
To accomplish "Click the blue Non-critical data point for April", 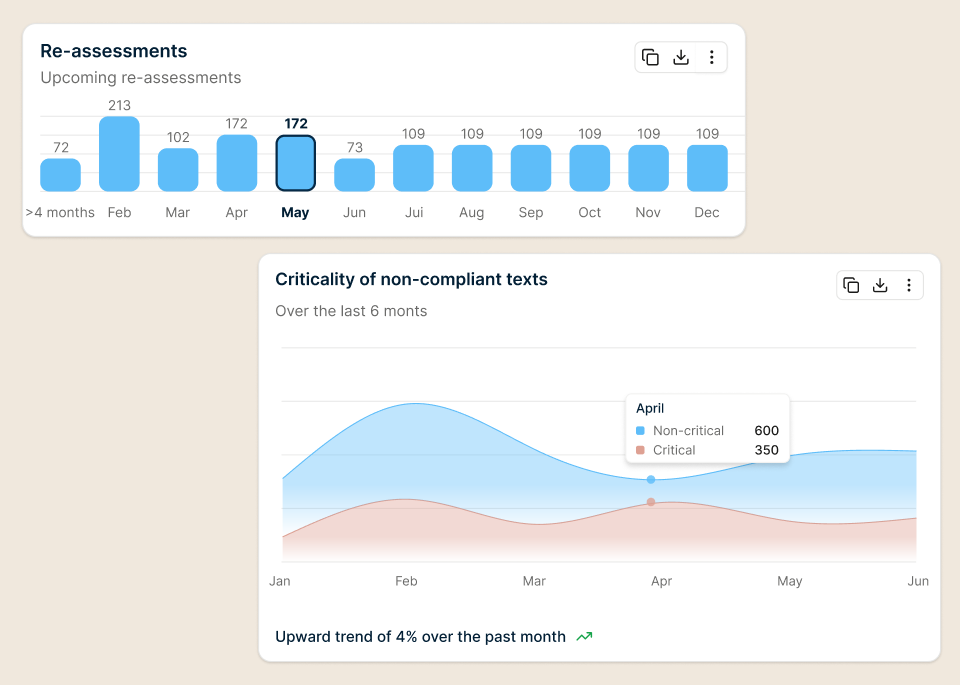I will (x=651, y=480).
